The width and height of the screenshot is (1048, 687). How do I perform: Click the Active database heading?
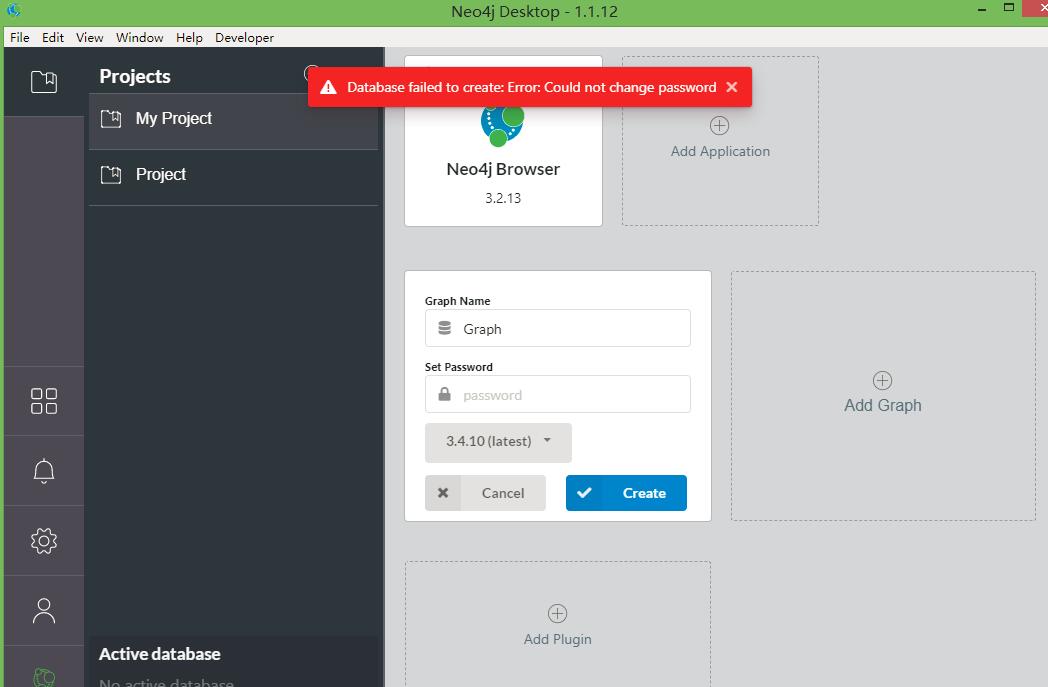click(x=160, y=654)
